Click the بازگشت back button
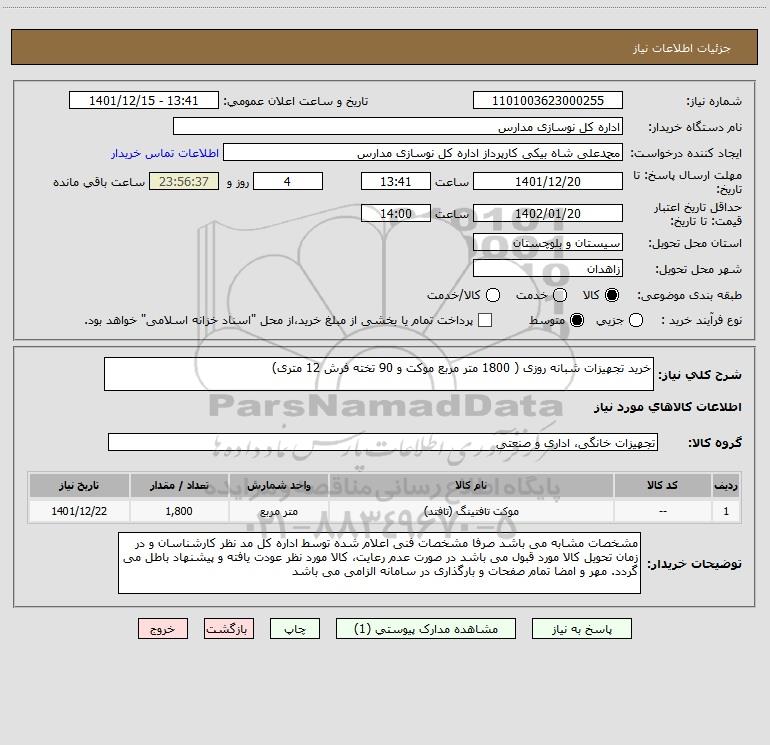The width and height of the screenshot is (770, 745). (229, 629)
